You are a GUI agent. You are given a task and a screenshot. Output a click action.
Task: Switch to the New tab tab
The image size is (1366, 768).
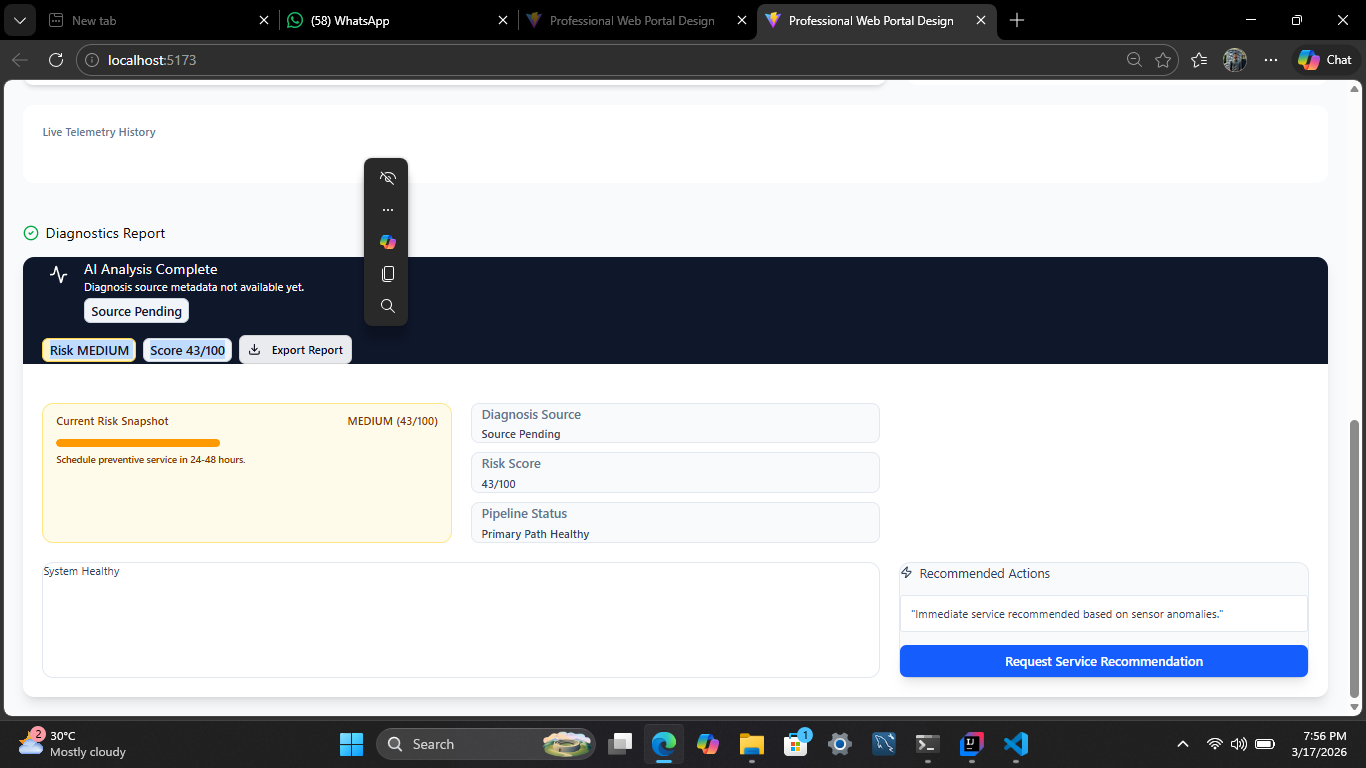158,20
